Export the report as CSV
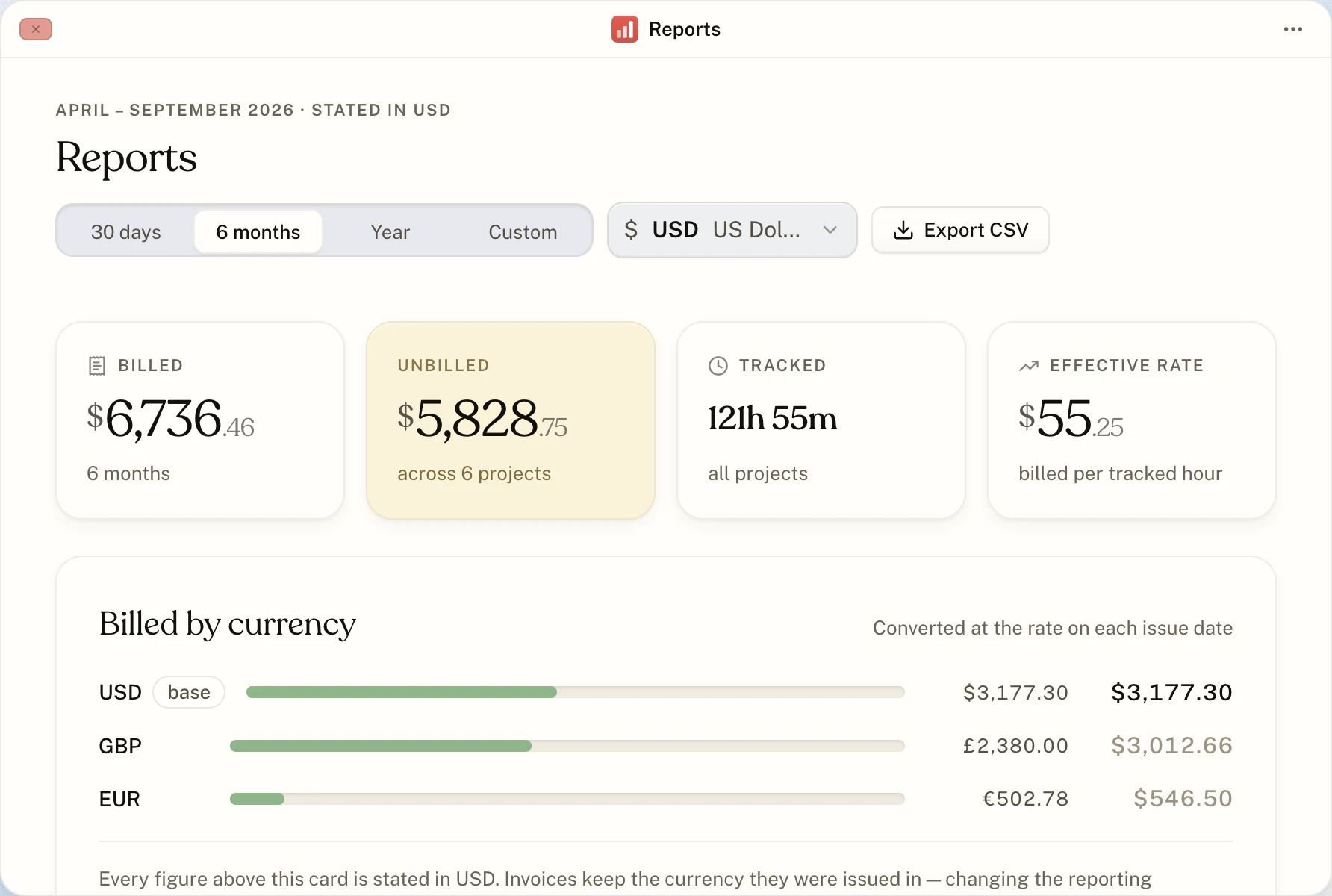Screen dimensions: 1332x896 point(960,230)
